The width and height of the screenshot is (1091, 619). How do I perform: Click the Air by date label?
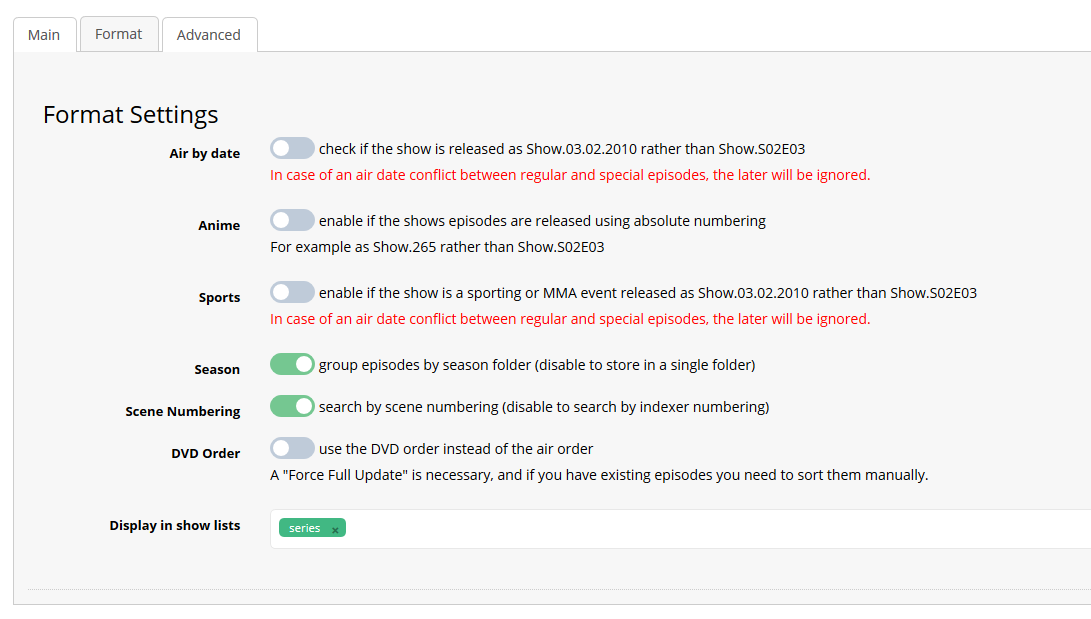pos(204,153)
